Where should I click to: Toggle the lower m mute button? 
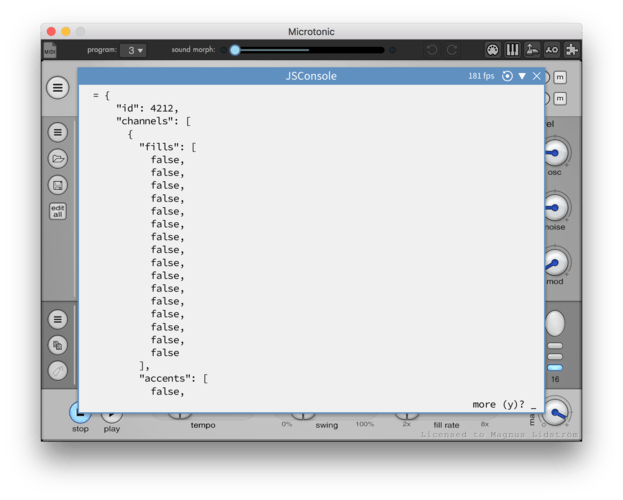point(560,98)
